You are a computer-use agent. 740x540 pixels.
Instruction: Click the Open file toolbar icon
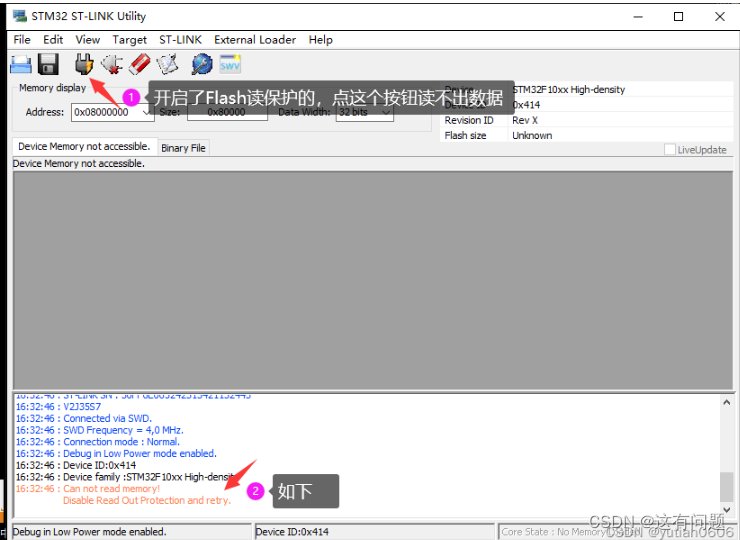pos(21,64)
